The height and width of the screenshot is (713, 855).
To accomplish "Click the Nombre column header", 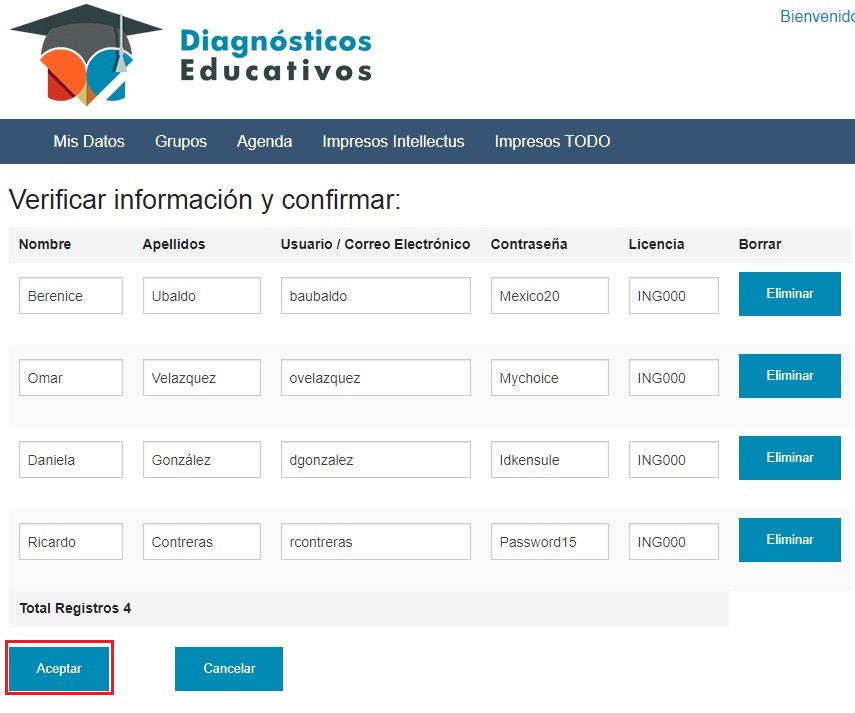I will (x=45, y=244).
